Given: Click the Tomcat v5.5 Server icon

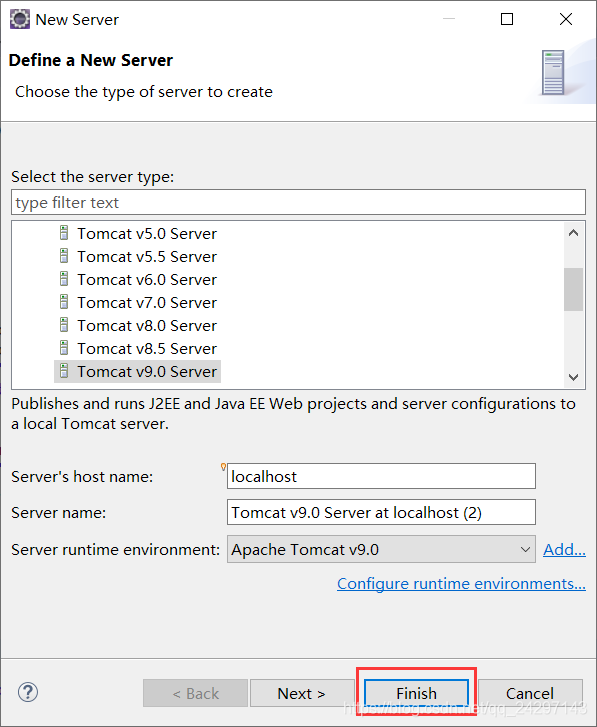Looking at the screenshot, I should 64,256.
